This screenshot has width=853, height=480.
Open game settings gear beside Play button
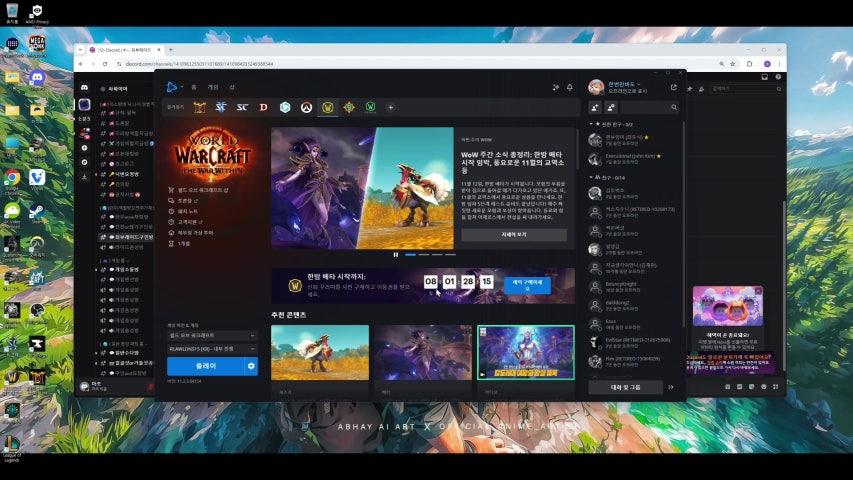click(251, 366)
